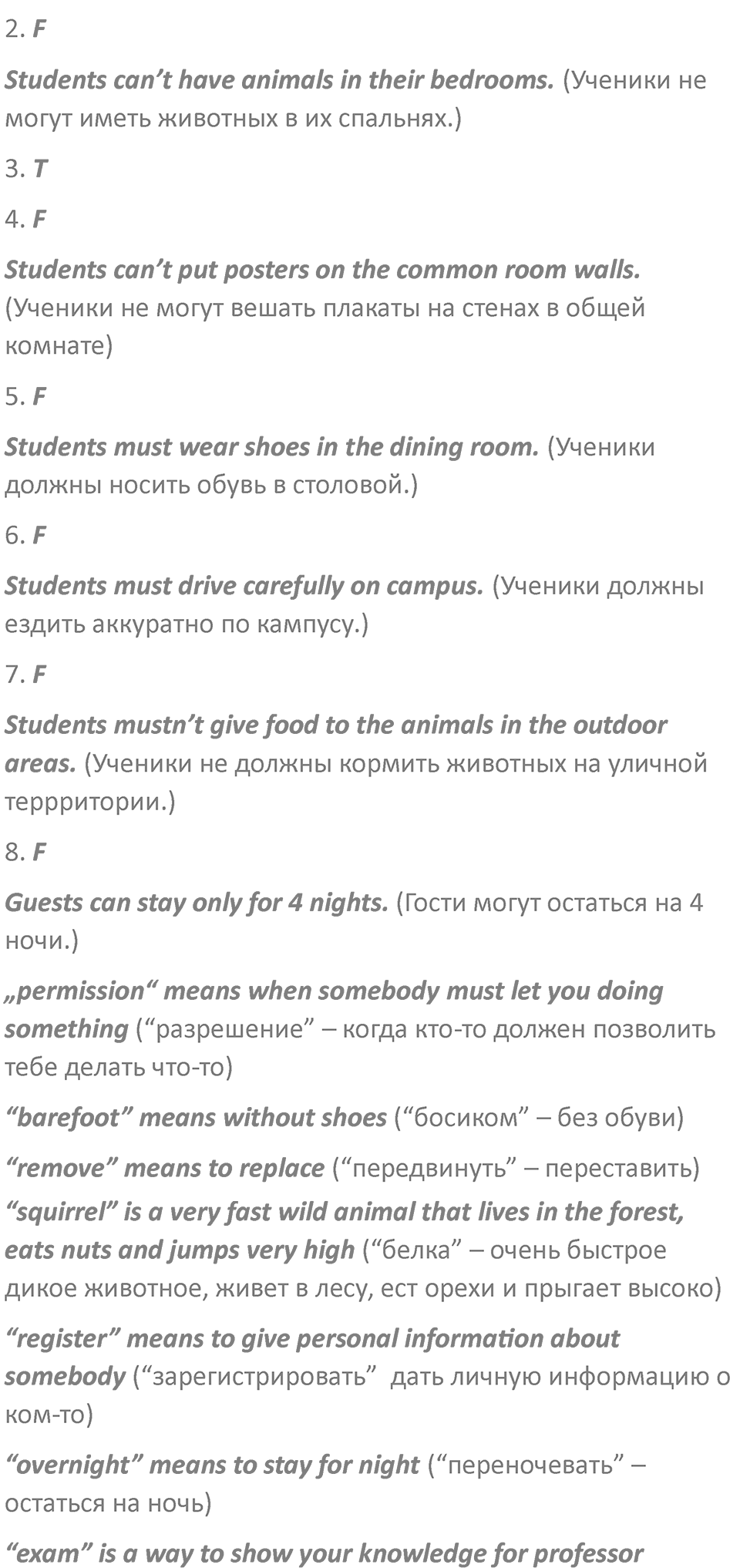
Task: Select the answer number 8 marked F
Action: pos(26,852)
